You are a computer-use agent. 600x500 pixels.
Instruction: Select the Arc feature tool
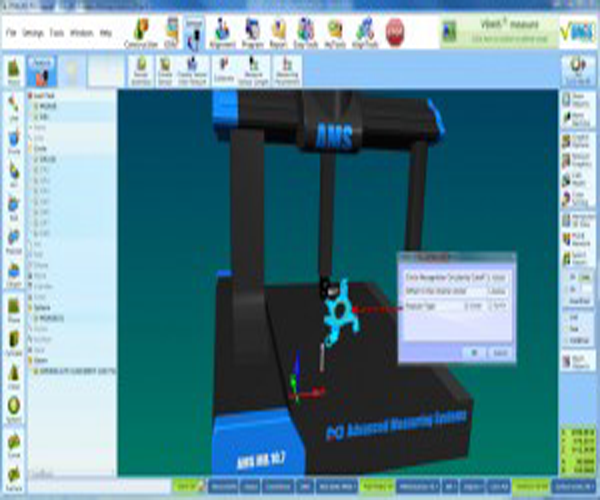[14, 174]
